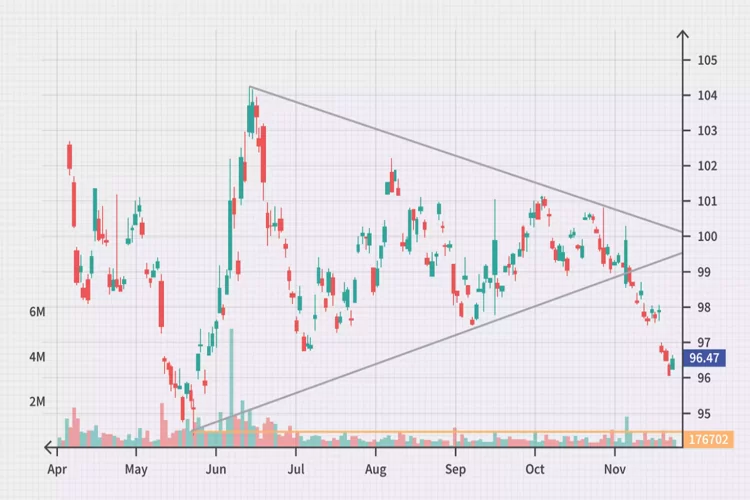Image resolution: width=750 pixels, height=500 pixels.
Task: Click the current price label 96.47
Action: click(704, 358)
